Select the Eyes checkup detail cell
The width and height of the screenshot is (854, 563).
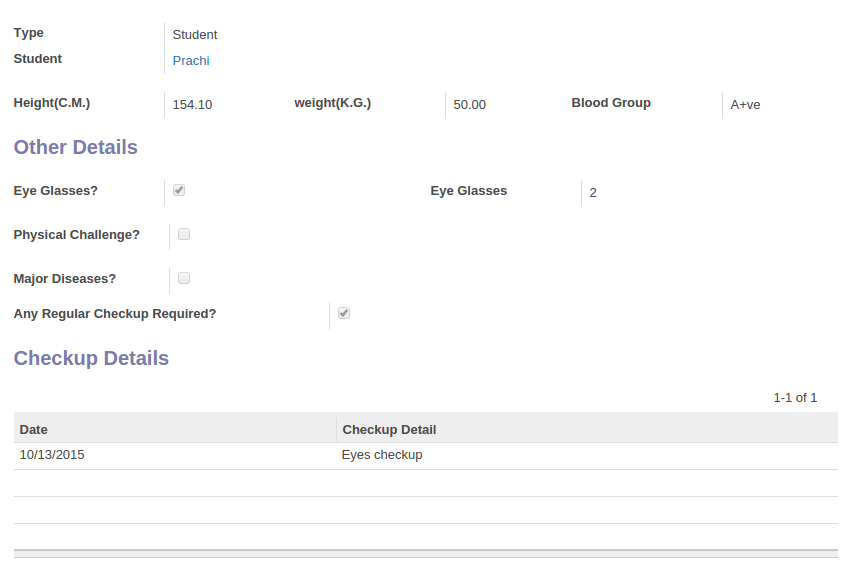[382, 455]
